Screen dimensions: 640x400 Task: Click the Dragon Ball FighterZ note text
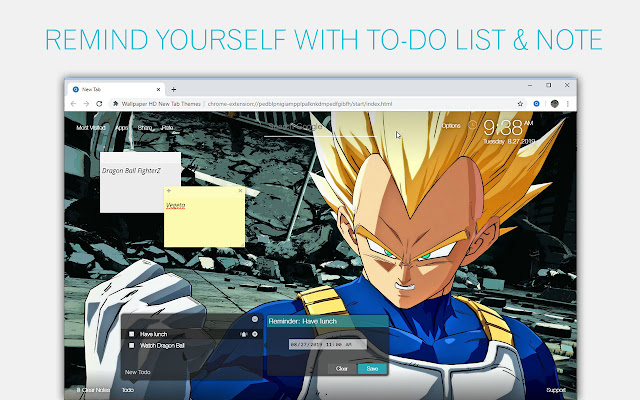131,171
